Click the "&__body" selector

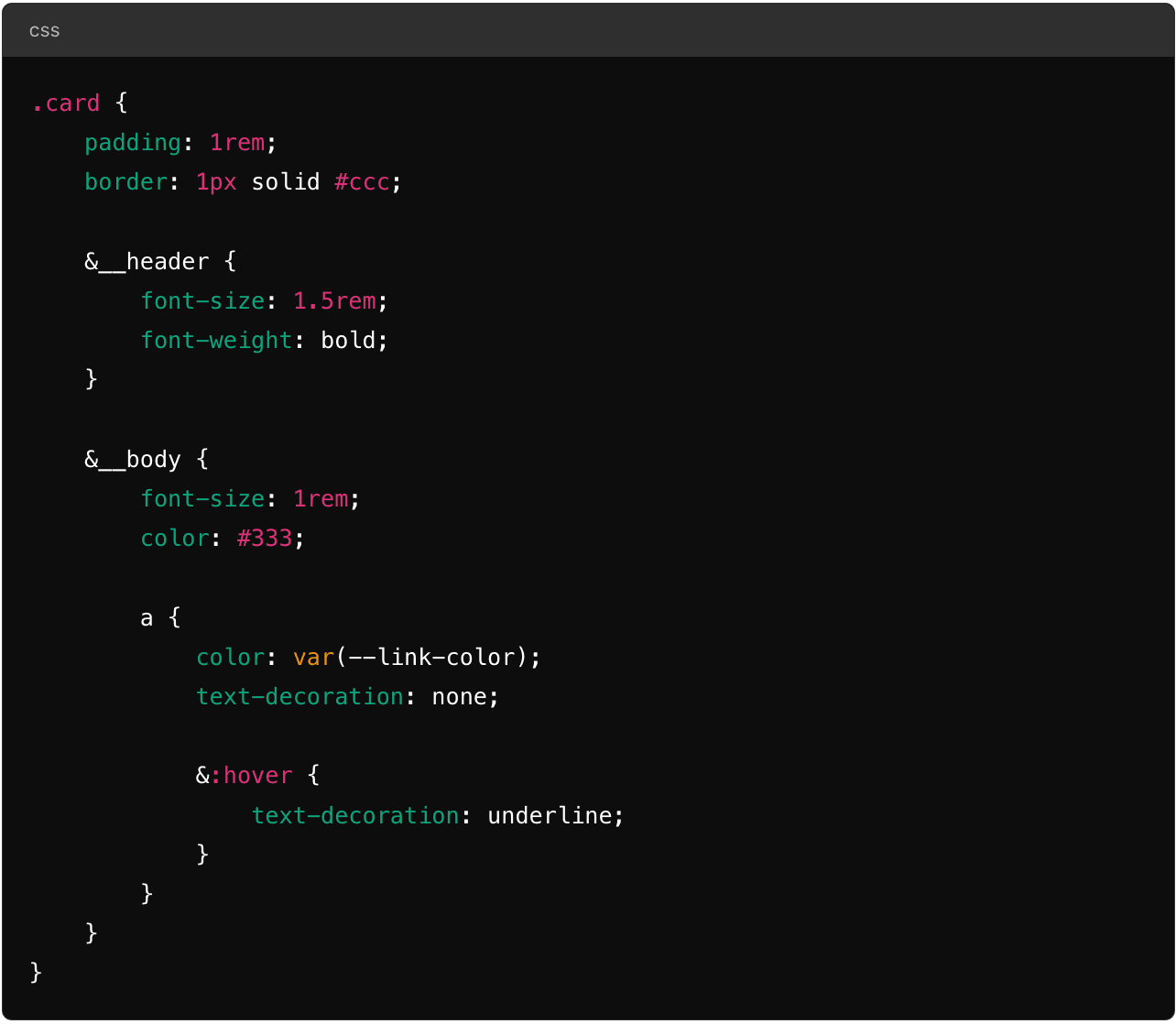point(133,460)
